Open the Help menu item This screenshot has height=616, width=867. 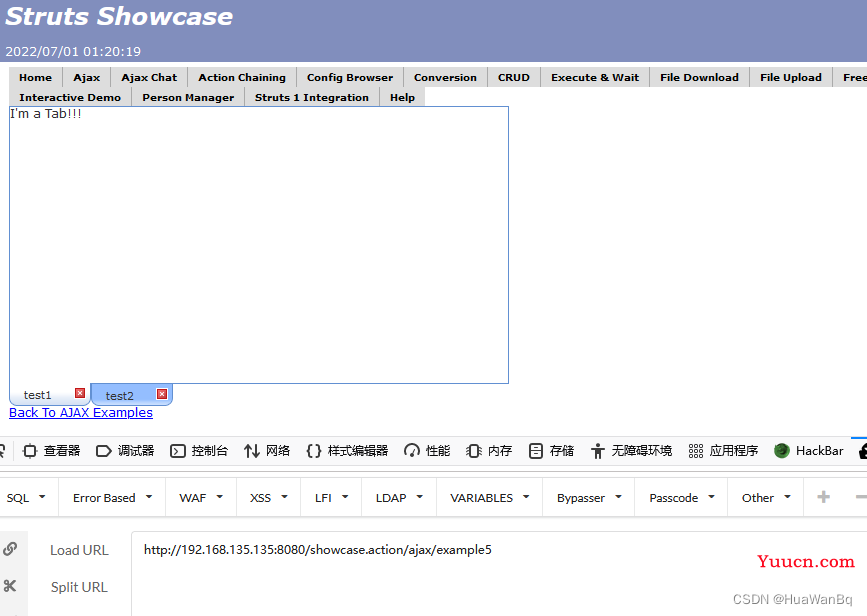click(402, 97)
